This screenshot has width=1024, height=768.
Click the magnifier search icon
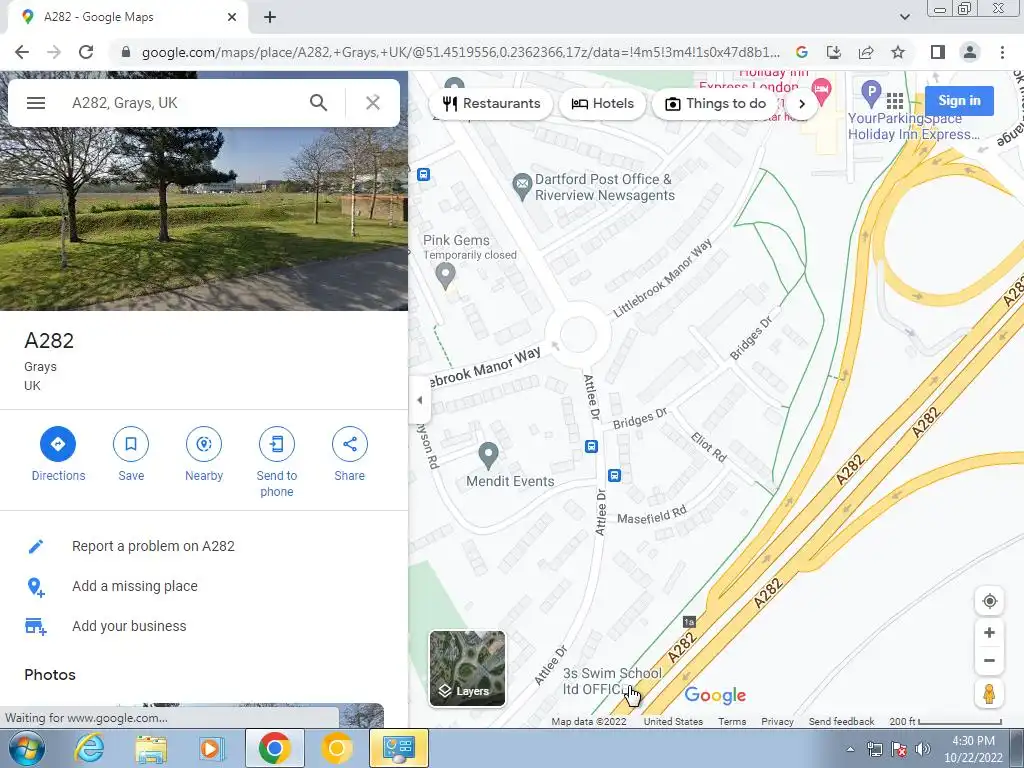(x=318, y=103)
